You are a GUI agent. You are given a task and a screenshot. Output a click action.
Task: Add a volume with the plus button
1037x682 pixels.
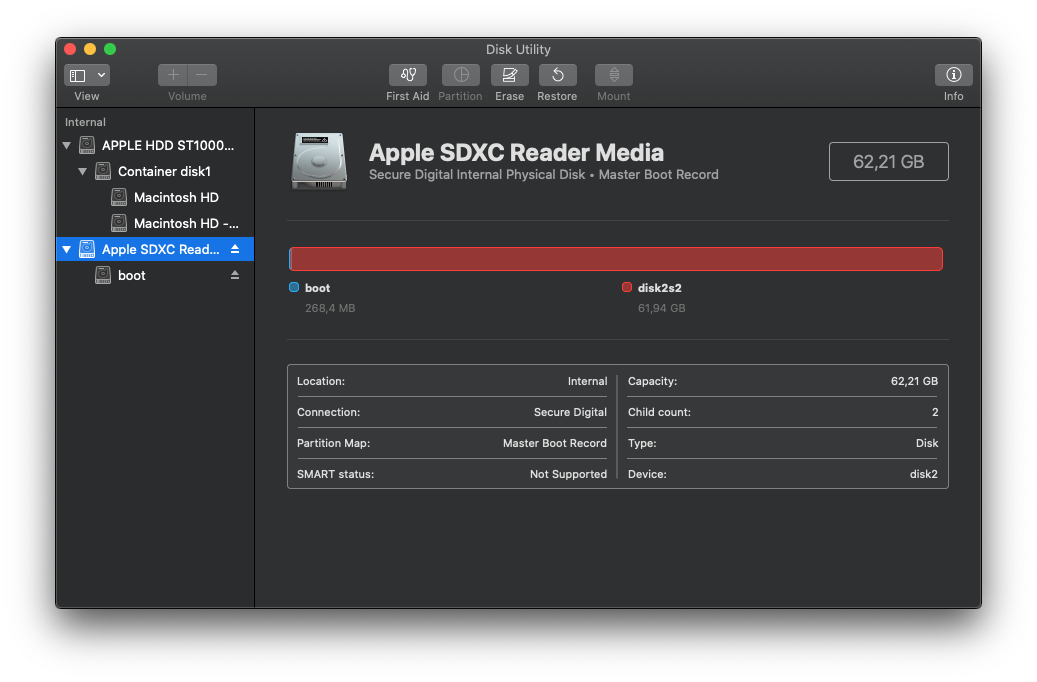pos(173,75)
